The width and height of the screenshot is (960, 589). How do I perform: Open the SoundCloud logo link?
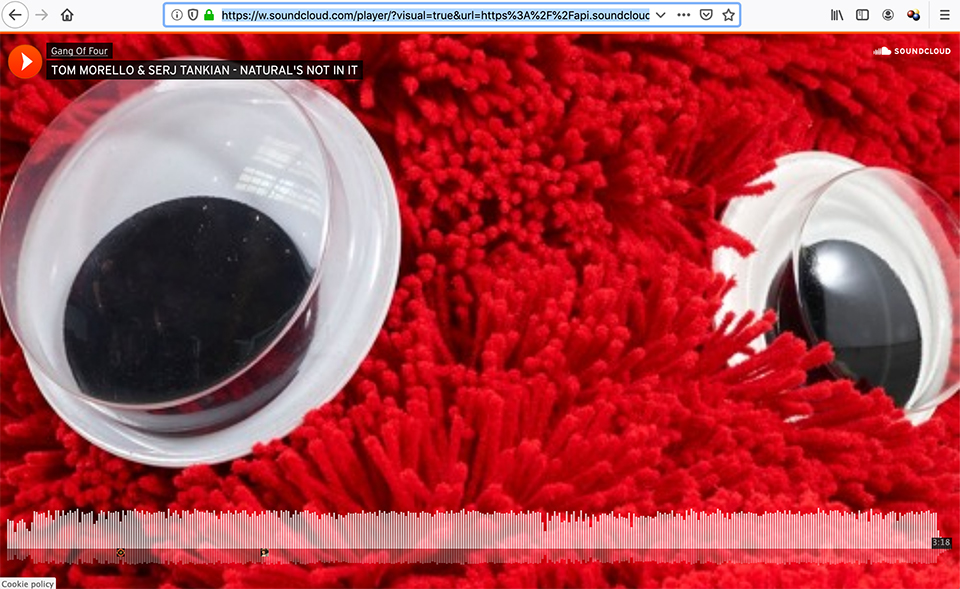pos(912,51)
